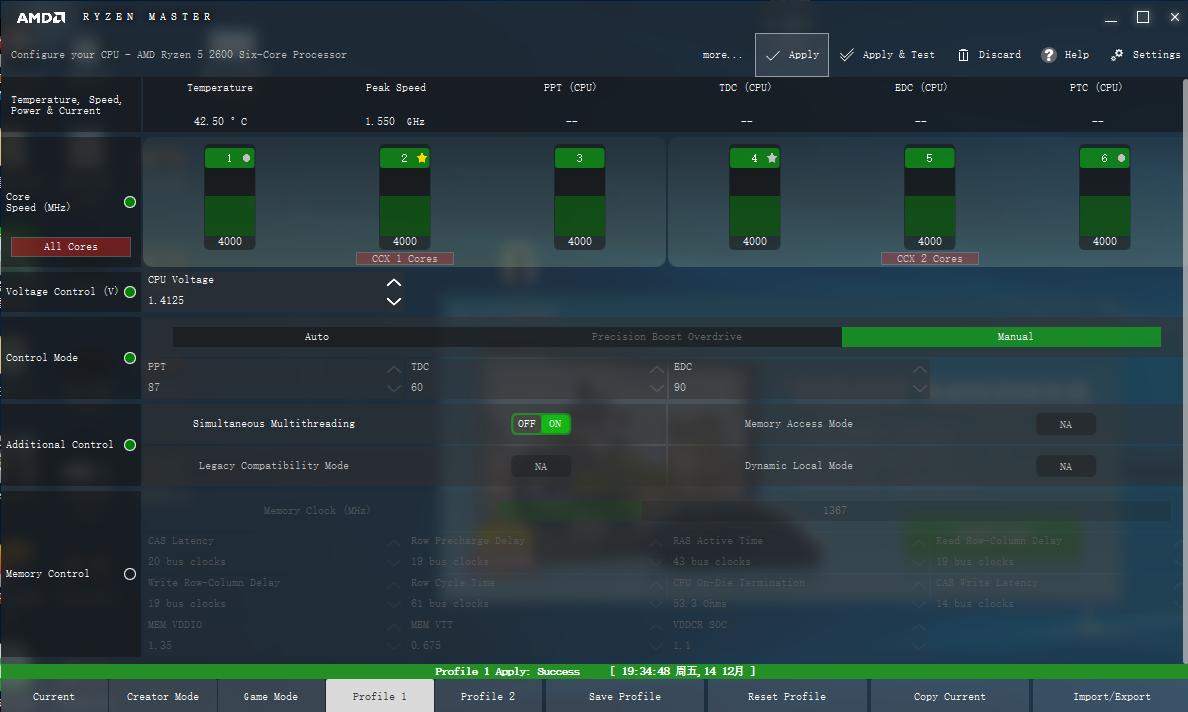Switch to the Profile 2 tab
This screenshot has width=1188, height=712.
[x=488, y=696]
